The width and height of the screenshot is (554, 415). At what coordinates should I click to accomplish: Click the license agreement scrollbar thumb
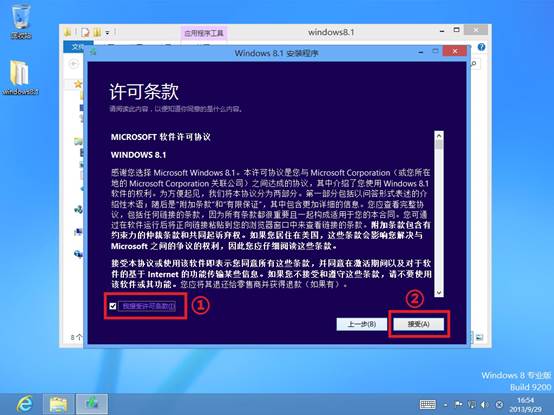pos(439,144)
